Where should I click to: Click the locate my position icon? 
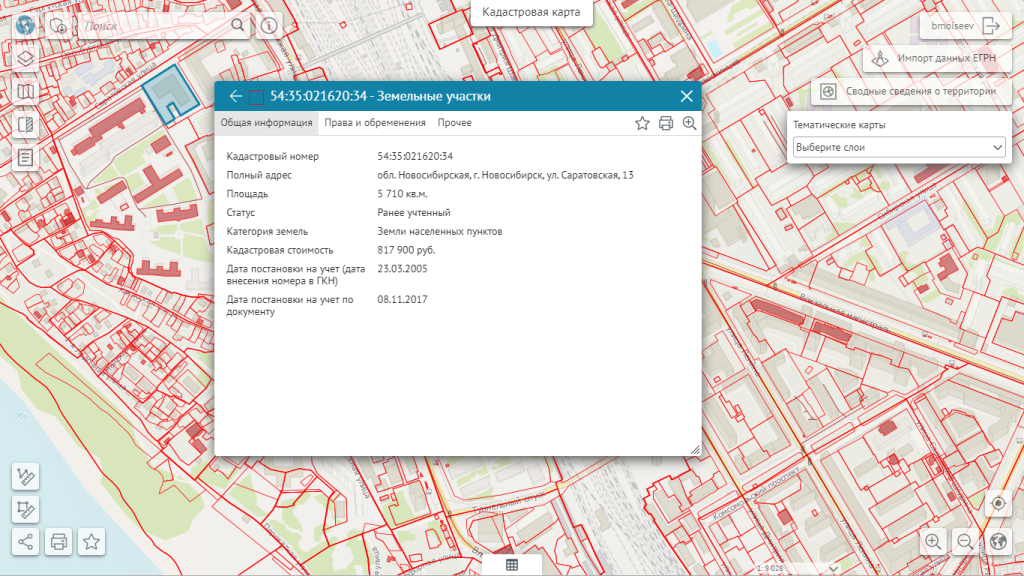tap(997, 504)
